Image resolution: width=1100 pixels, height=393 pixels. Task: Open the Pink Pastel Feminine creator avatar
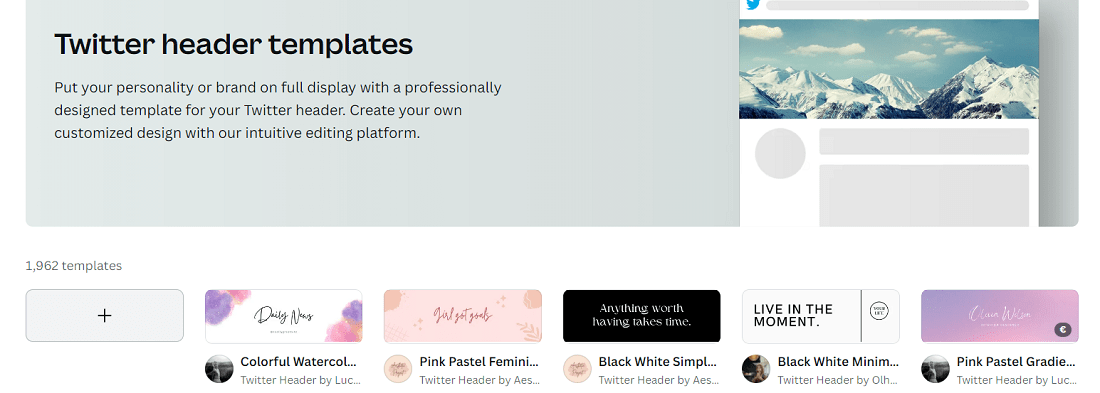click(x=398, y=369)
